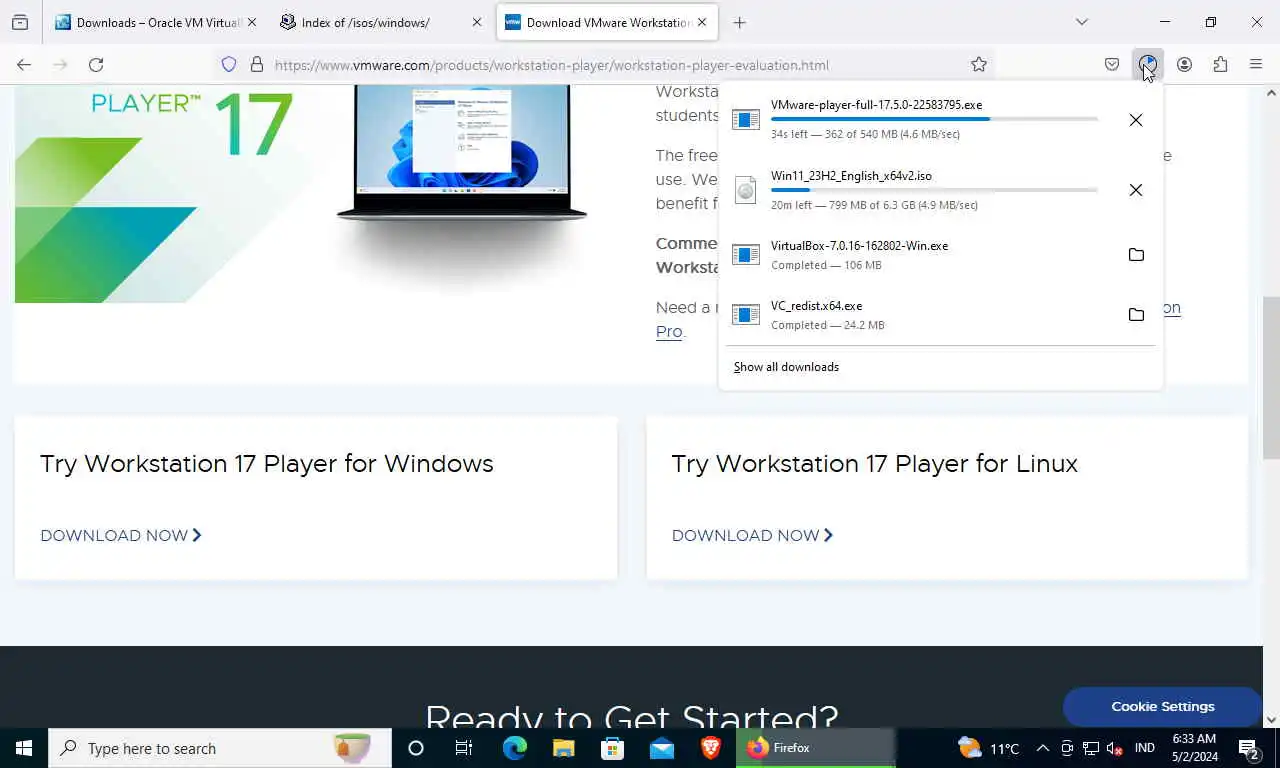This screenshot has height=768, width=1280.
Task: Select the Firefox taskbar button
Action: 816,748
